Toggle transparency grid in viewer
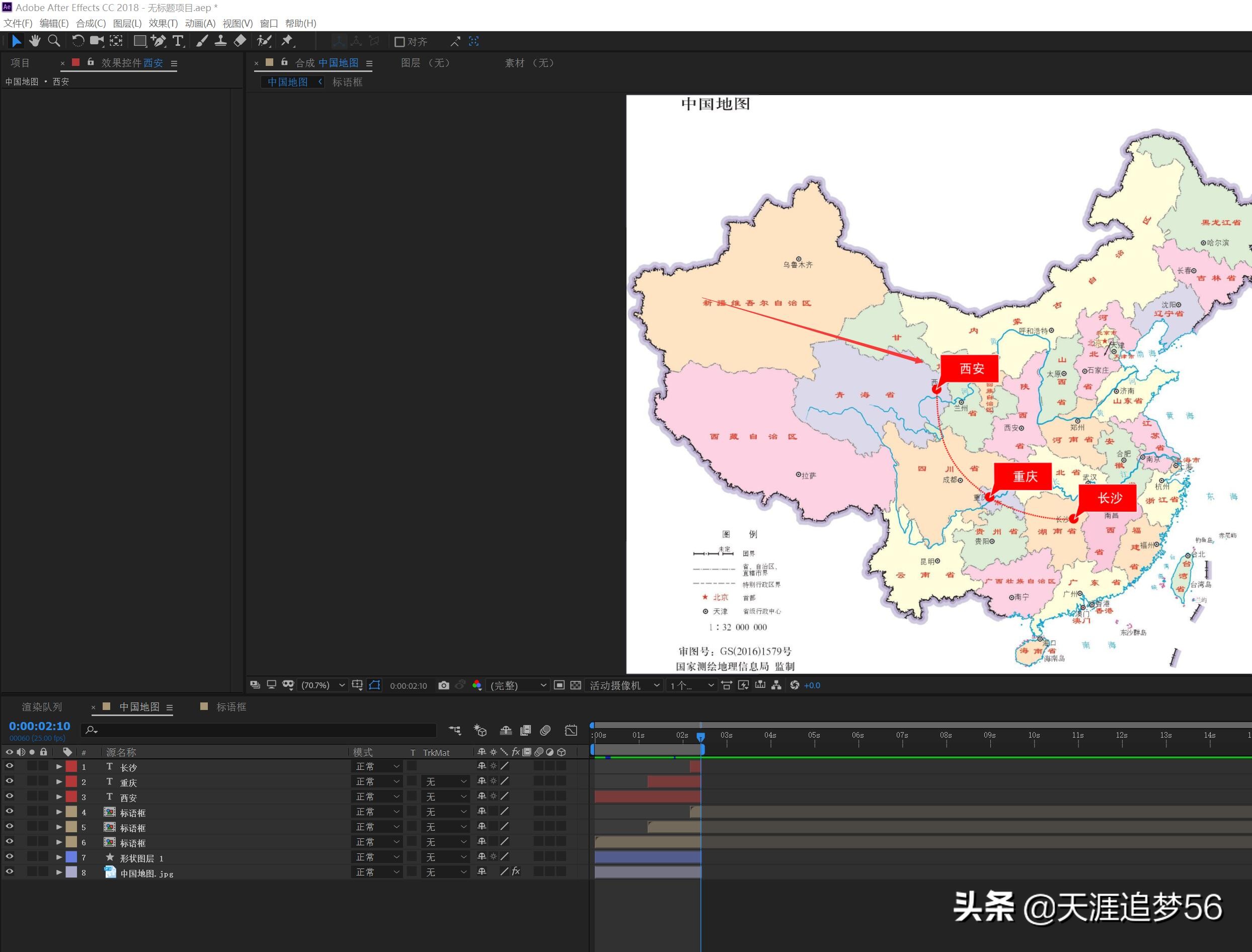1252x952 pixels. [x=576, y=685]
